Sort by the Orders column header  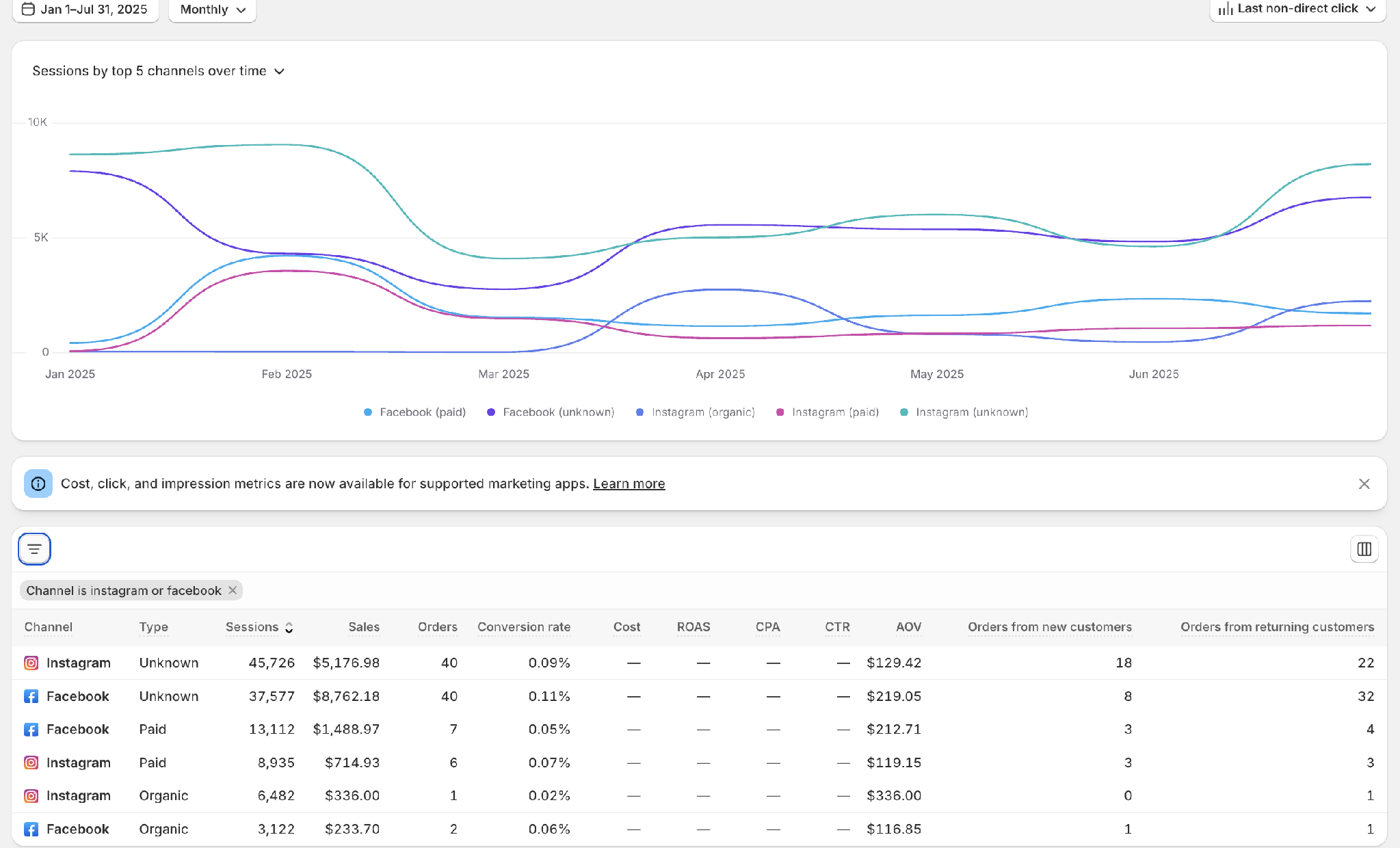[x=438, y=627]
